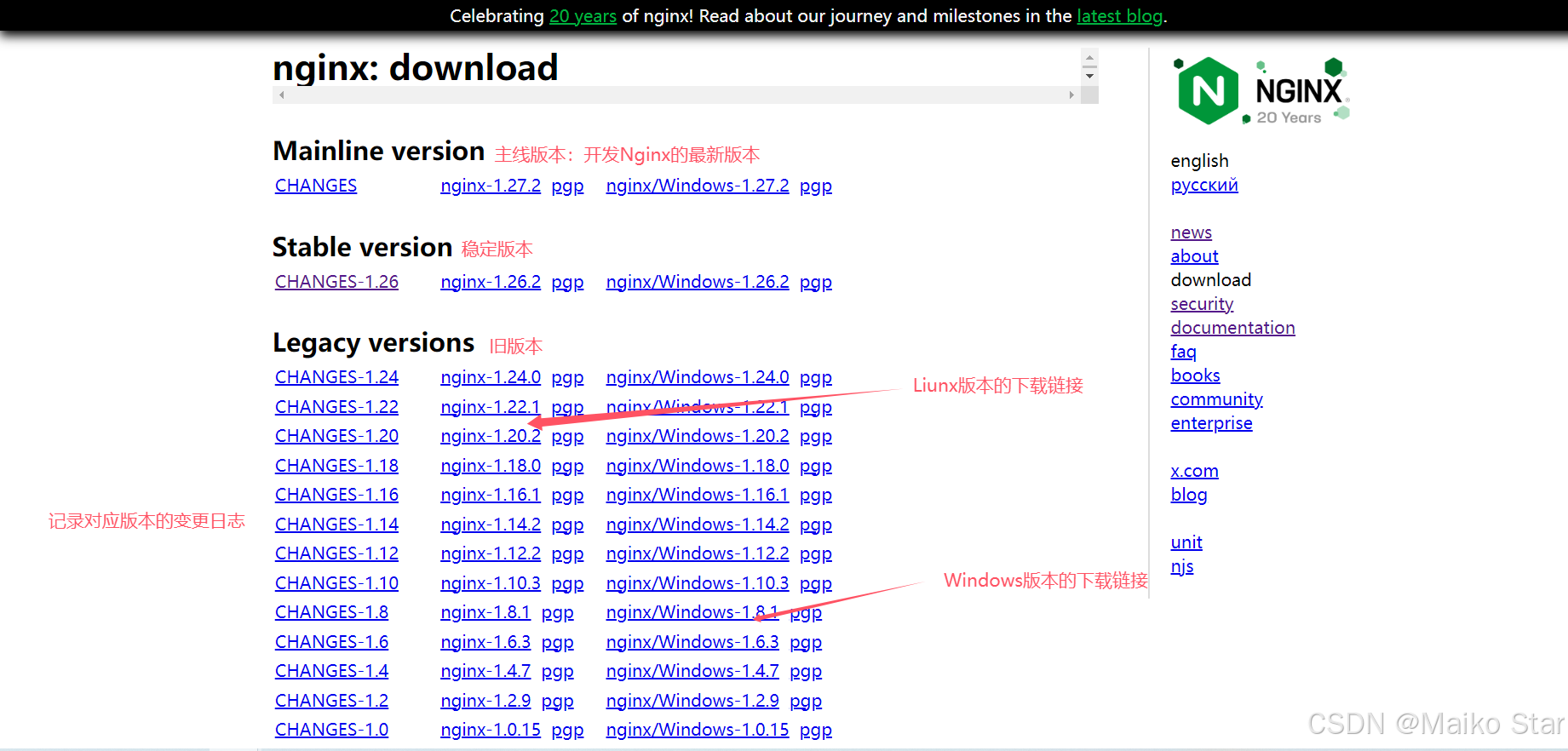Click the horizontal scrollbar right arrow
The width and height of the screenshot is (1568, 751).
tap(1071, 95)
